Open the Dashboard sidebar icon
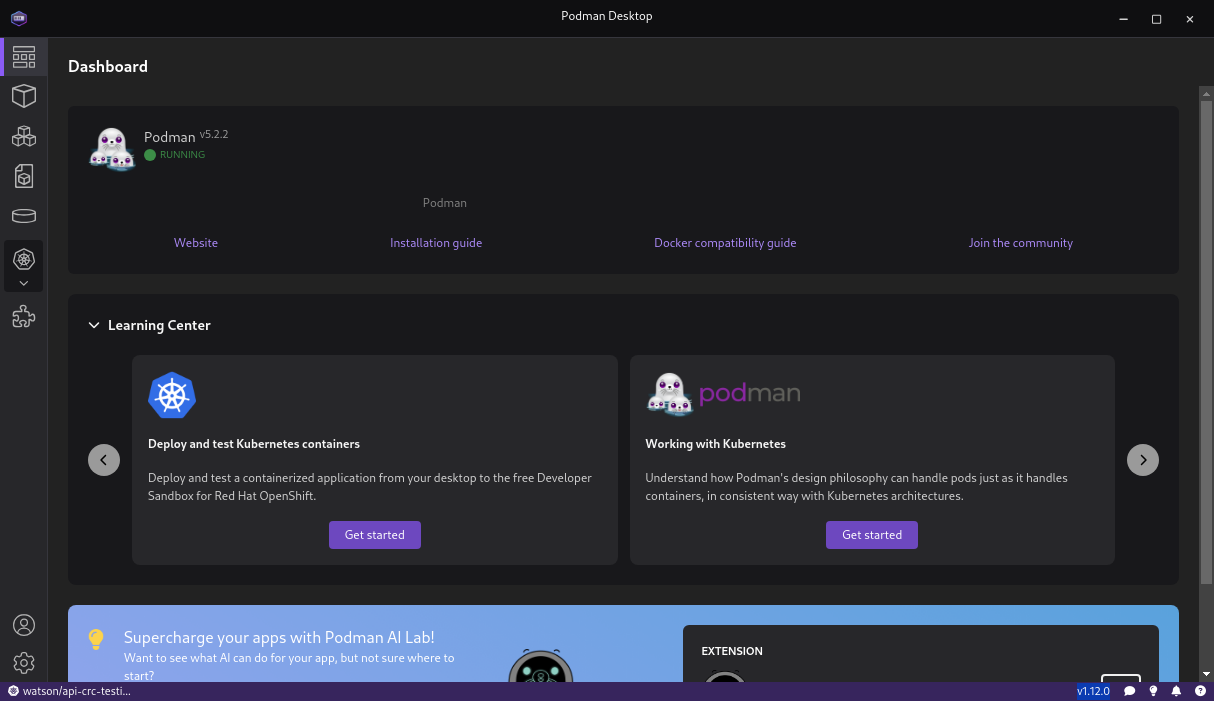The height and width of the screenshot is (701, 1214). 24,57
